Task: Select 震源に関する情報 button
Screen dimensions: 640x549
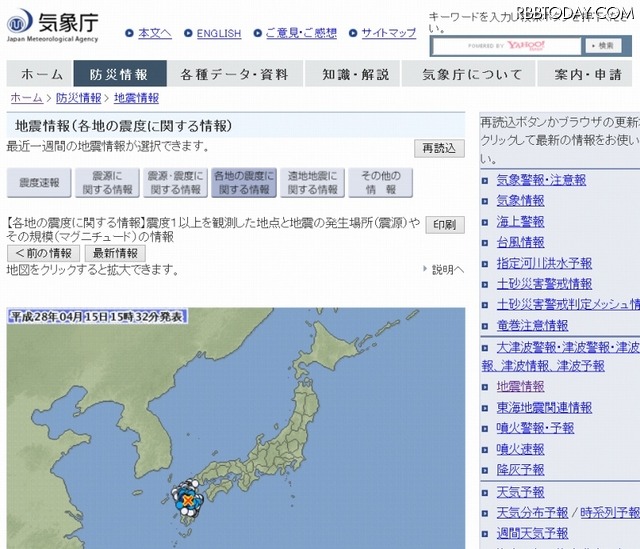Action: click(107, 182)
